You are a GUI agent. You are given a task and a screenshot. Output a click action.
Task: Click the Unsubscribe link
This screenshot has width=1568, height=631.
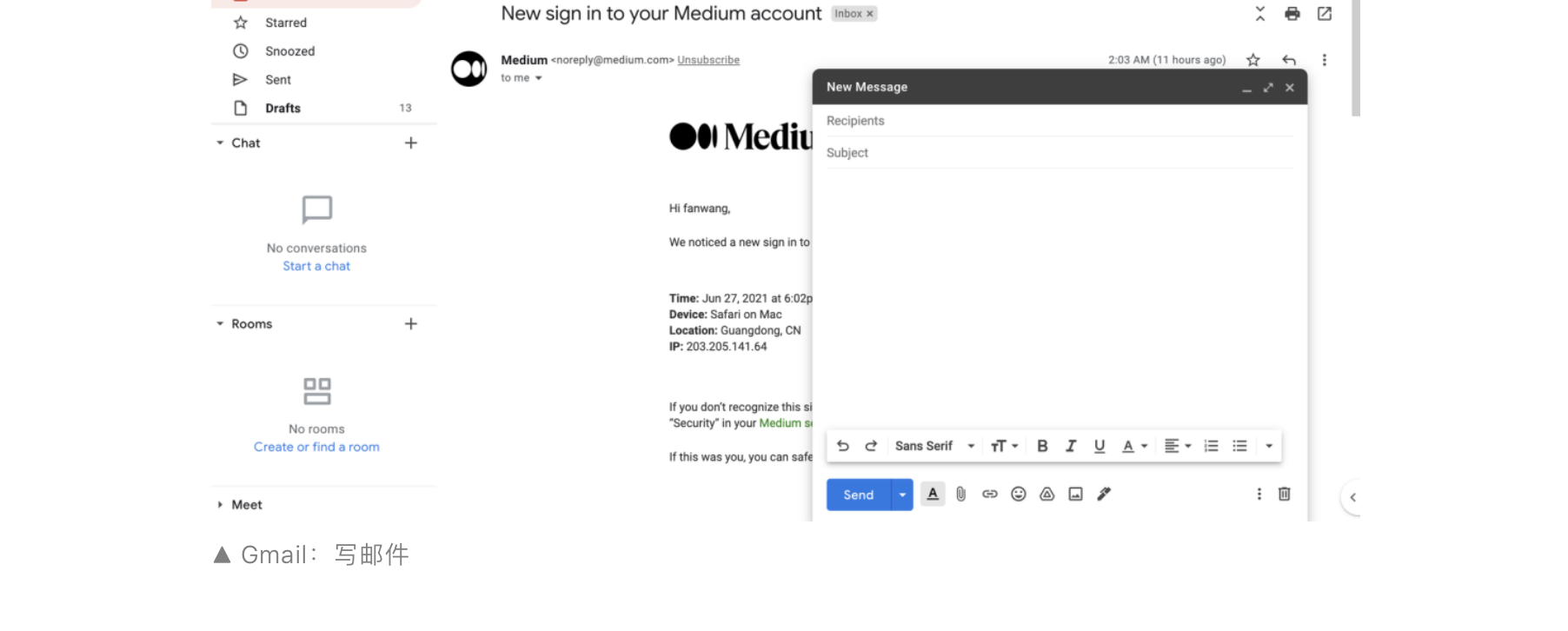[708, 60]
